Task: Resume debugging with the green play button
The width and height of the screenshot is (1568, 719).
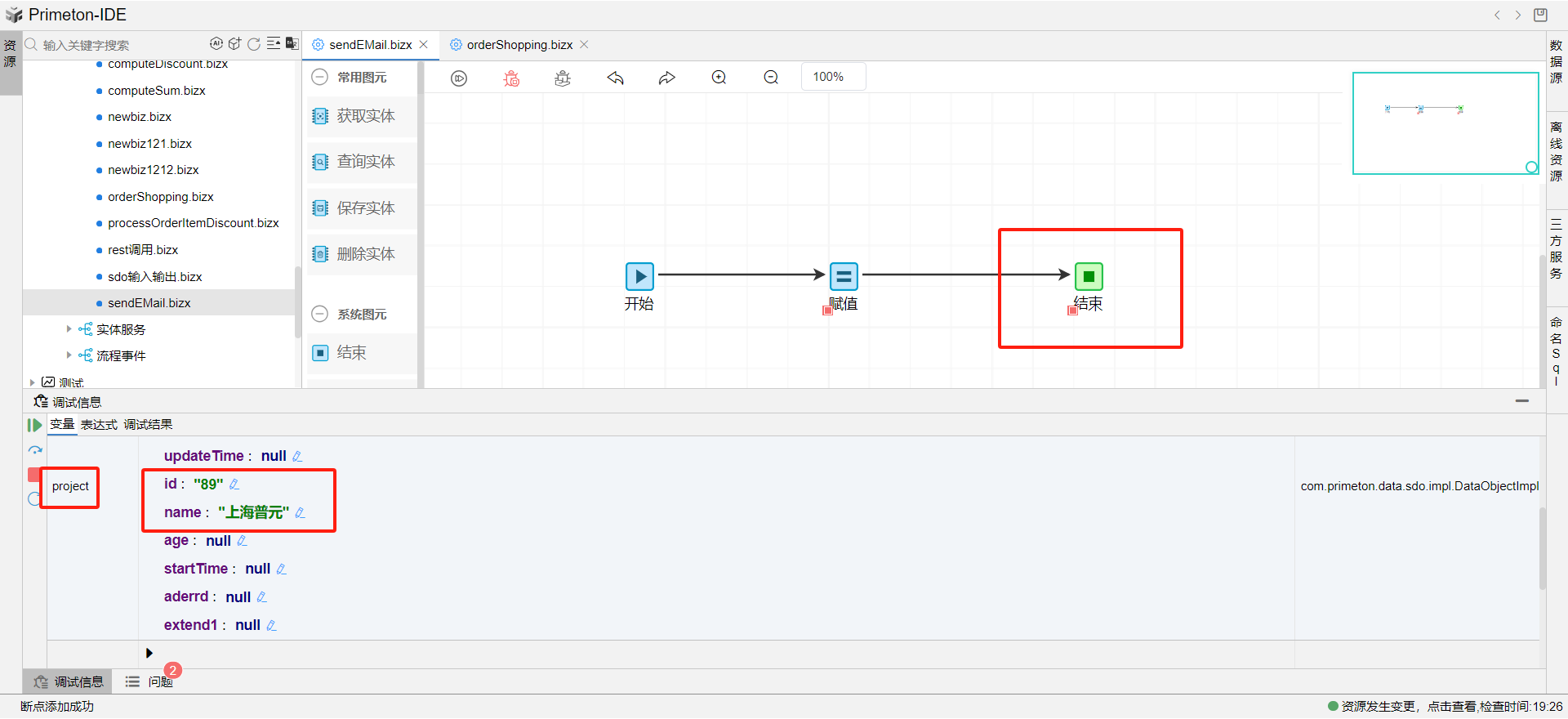Action: (x=34, y=425)
